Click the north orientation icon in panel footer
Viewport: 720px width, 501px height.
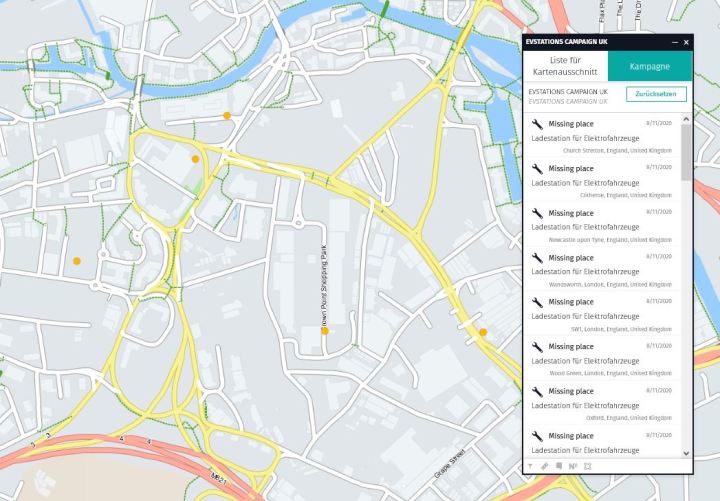[x=573, y=466]
